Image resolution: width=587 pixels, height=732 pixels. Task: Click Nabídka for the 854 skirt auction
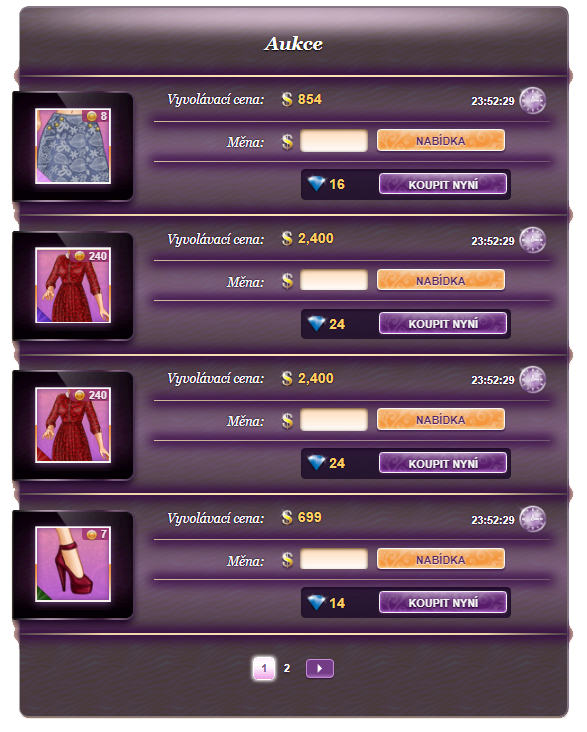440,141
